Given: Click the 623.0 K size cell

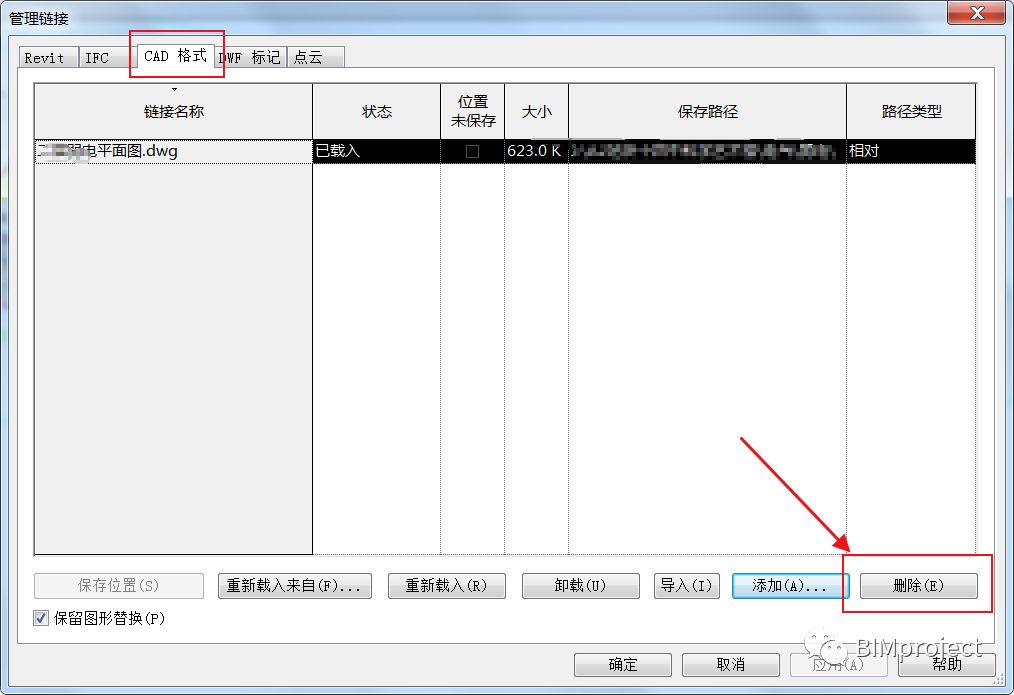Looking at the screenshot, I should (x=536, y=151).
